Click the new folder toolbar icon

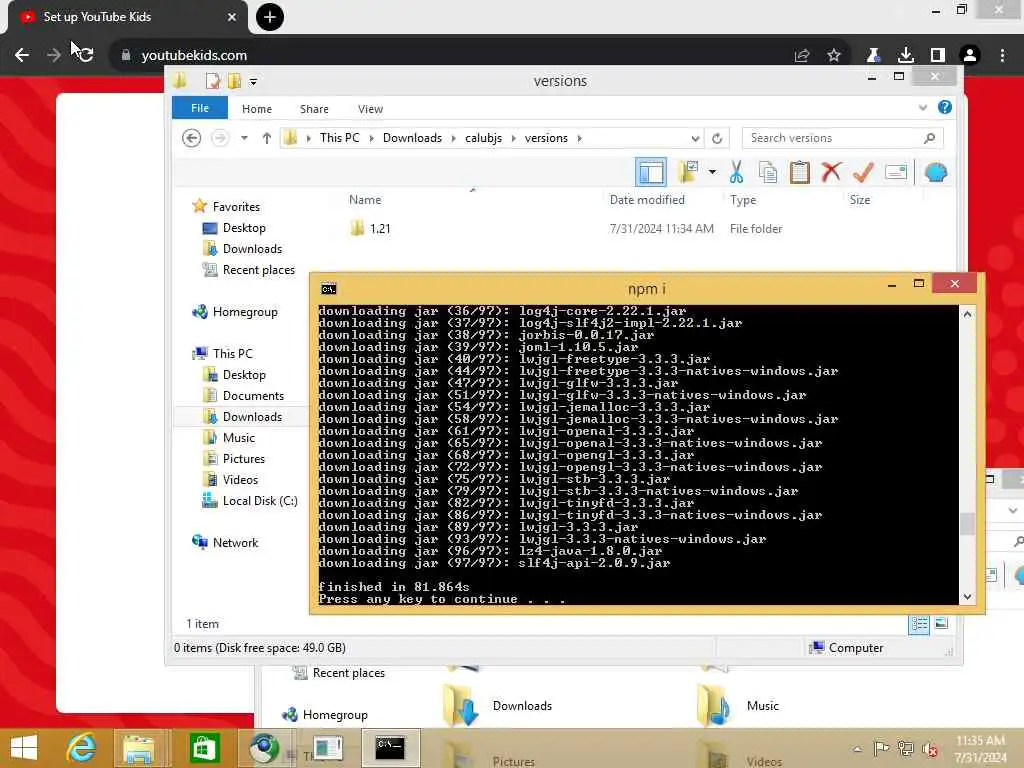[687, 172]
